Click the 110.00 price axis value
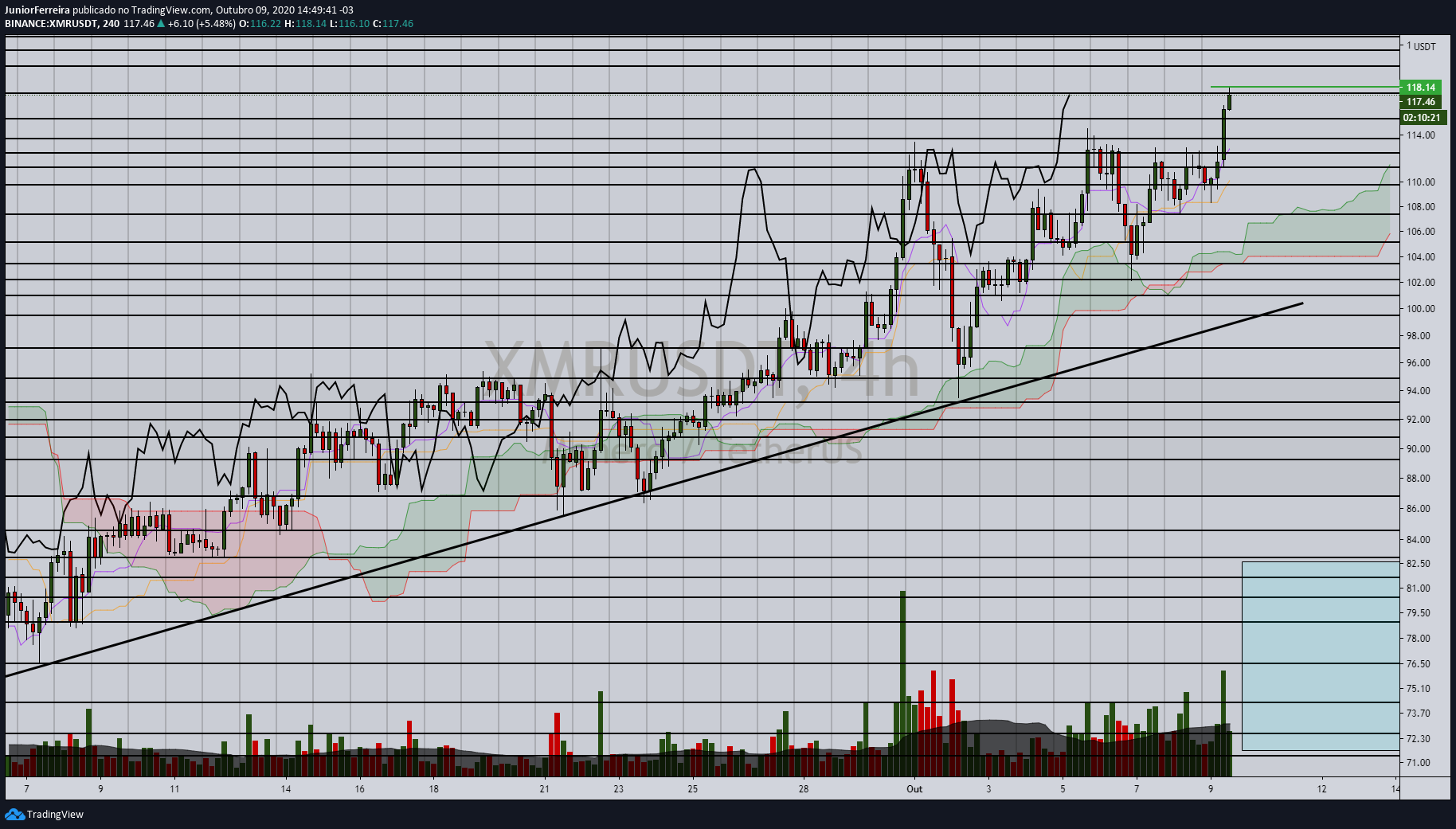This screenshot has height=829, width=1456. pos(1421,182)
